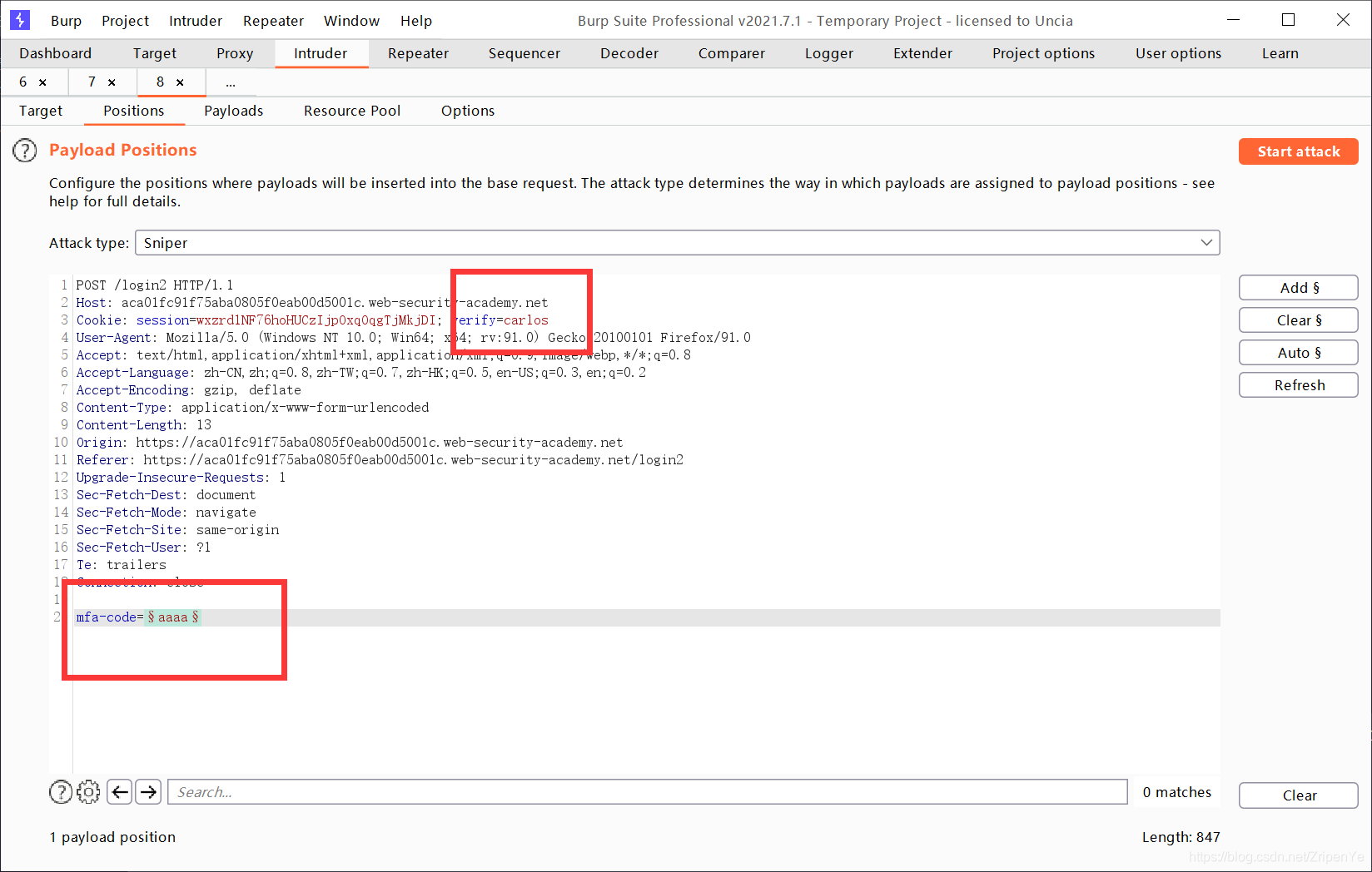Click the mfa-code payload position line
Screen dimensions: 1372x872
click(x=137, y=617)
